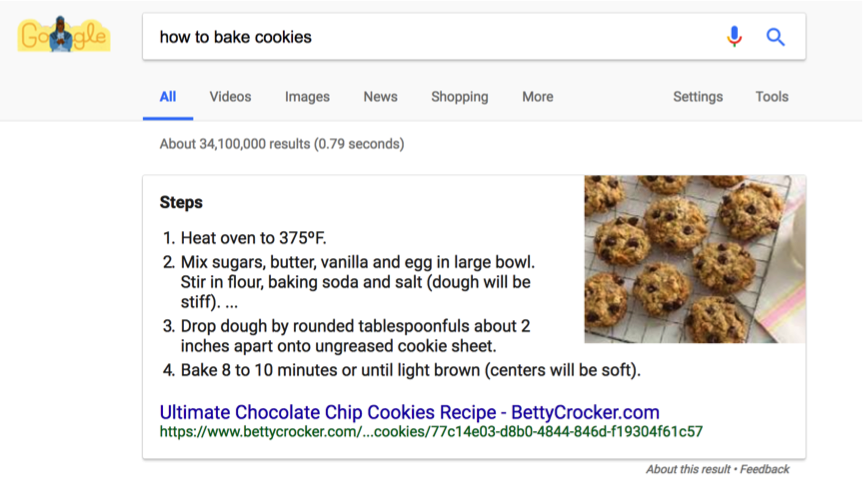The height and width of the screenshot is (489, 863).
Task: Click the results count statistics text
Action: click(282, 144)
